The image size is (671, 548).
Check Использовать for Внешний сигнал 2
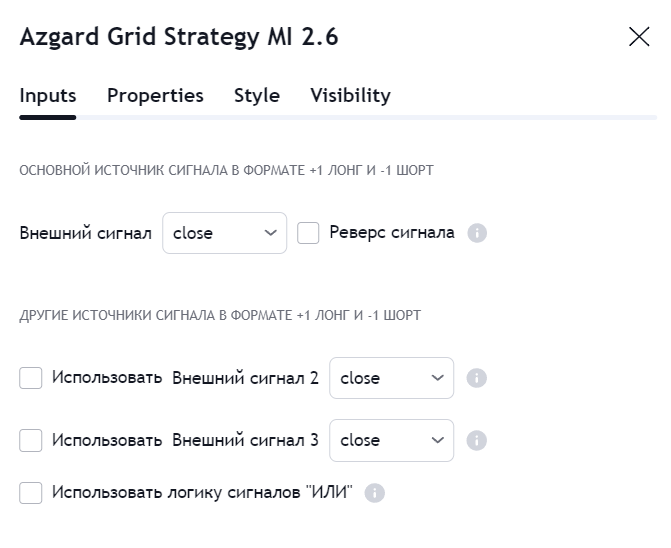pyautogui.click(x=31, y=378)
